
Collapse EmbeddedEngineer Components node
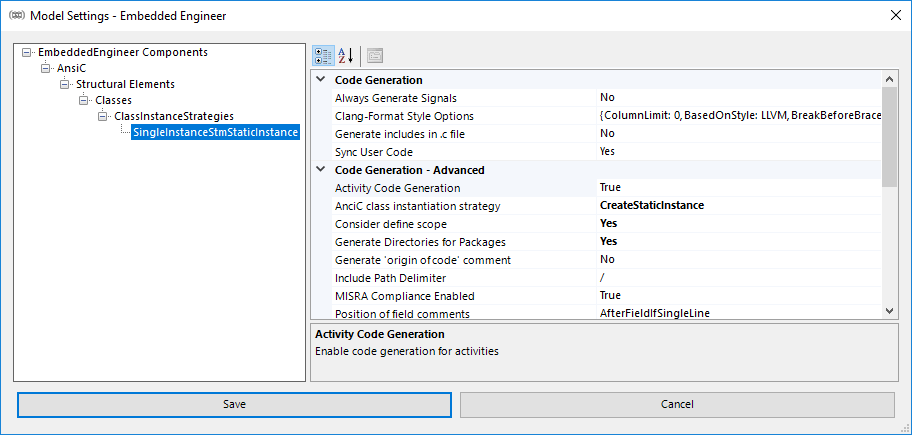[26, 52]
